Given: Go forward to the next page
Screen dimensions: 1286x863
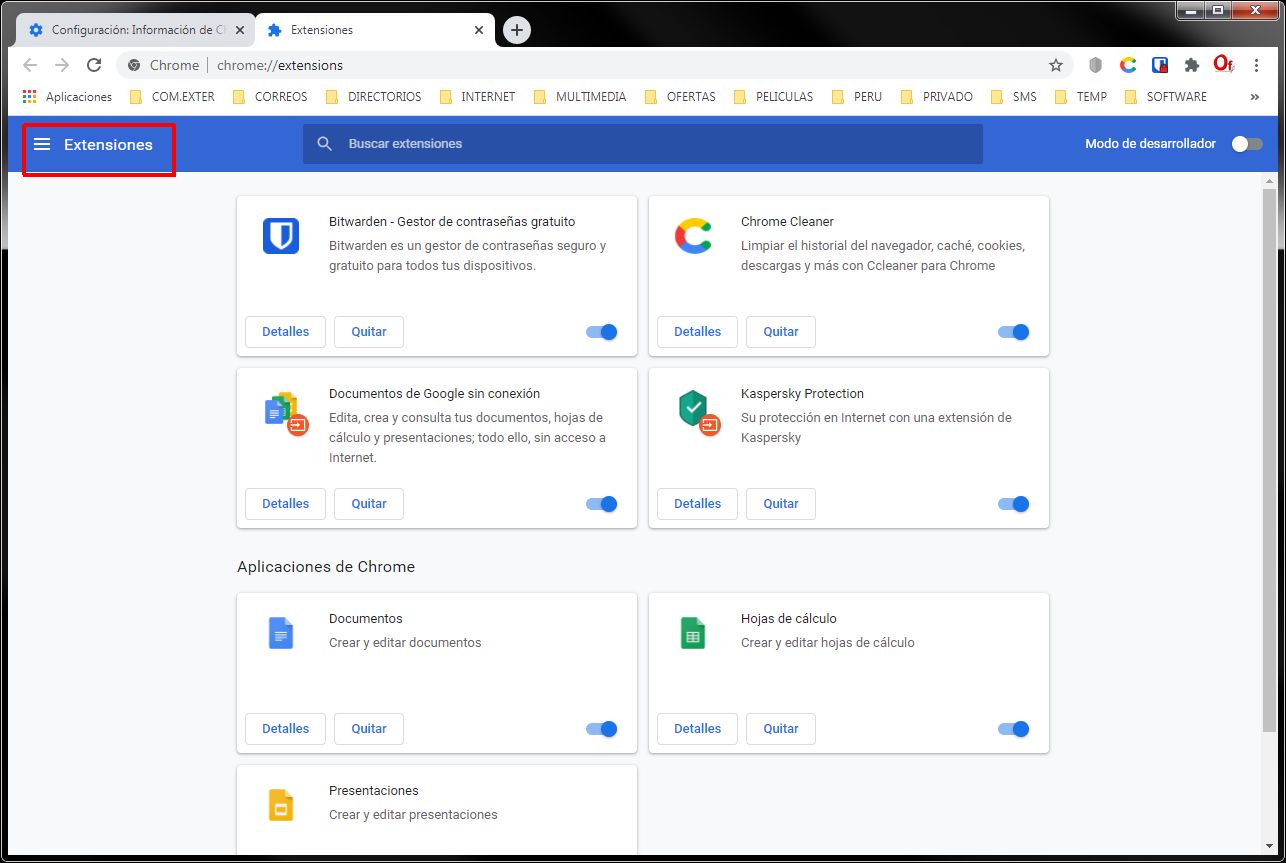Looking at the screenshot, I should [x=62, y=65].
